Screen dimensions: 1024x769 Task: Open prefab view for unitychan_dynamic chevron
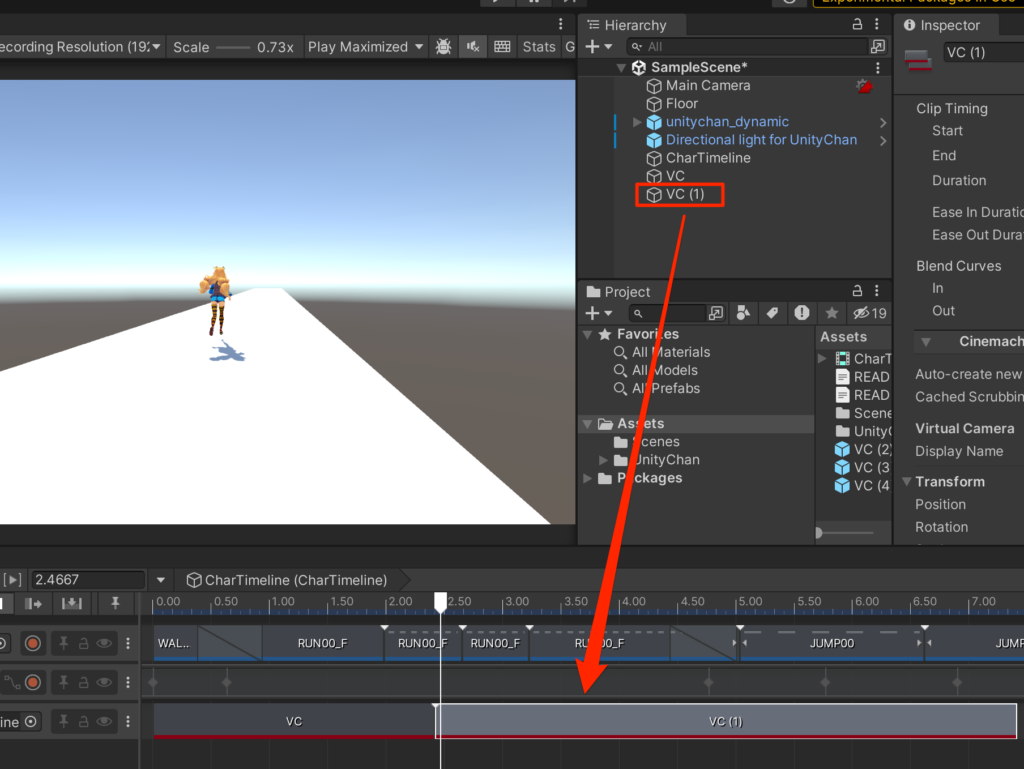pyautogui.click(x=883, y=123)
